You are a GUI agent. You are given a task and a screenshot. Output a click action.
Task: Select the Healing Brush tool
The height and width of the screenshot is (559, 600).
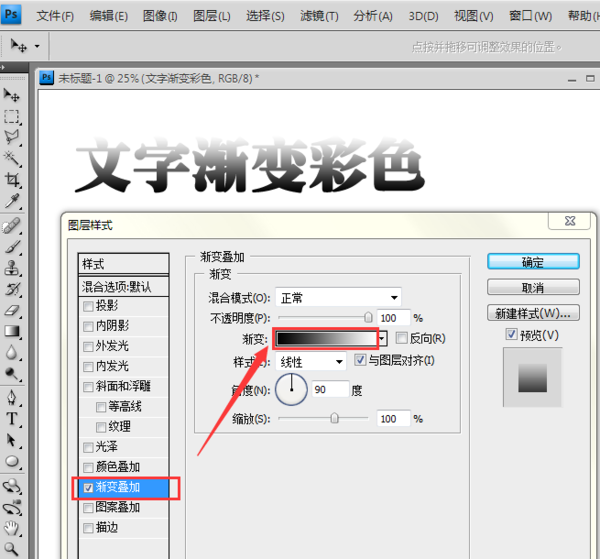pos(11,226)
